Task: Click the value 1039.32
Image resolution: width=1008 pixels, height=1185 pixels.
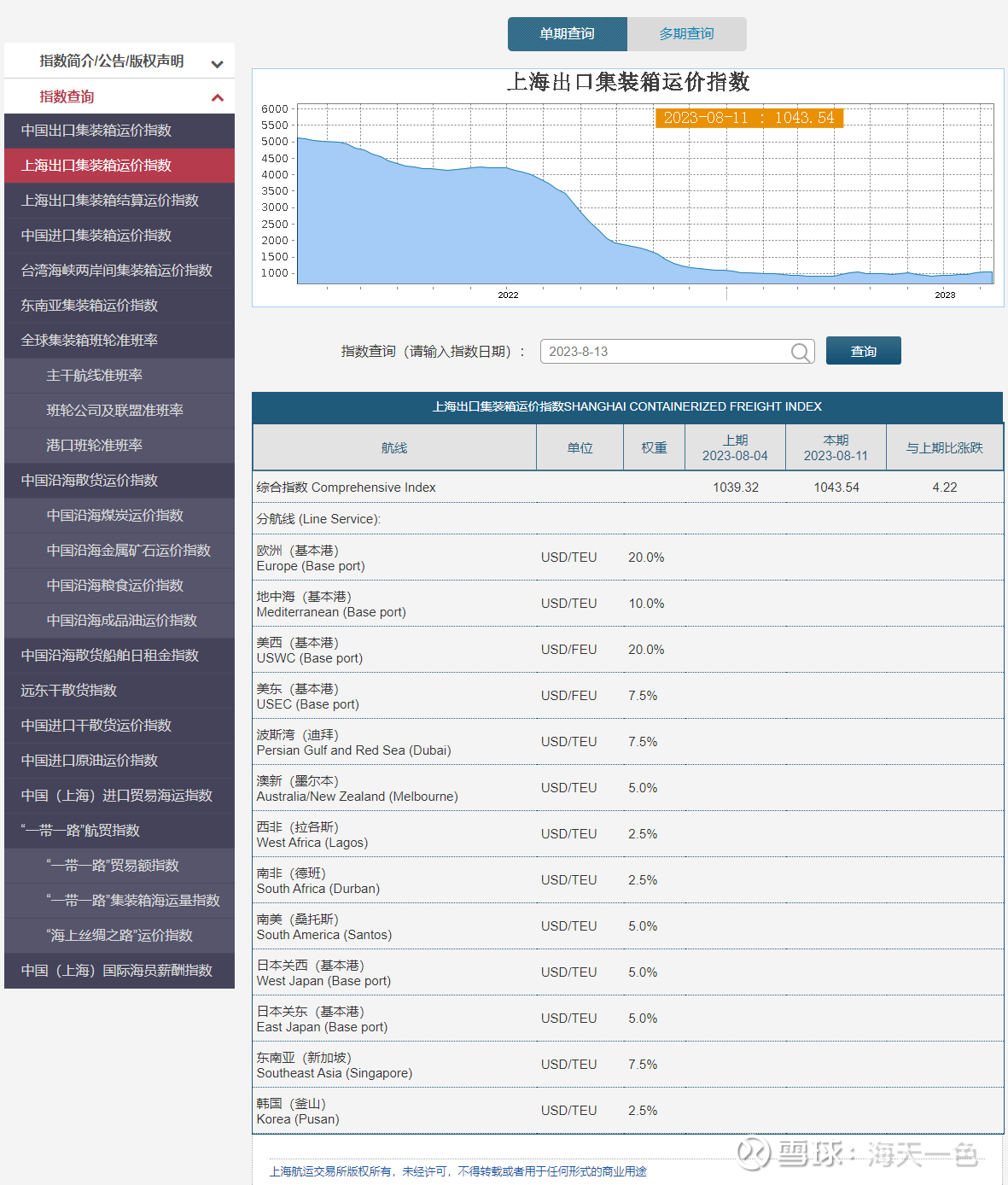Action: tap(736, 487)
